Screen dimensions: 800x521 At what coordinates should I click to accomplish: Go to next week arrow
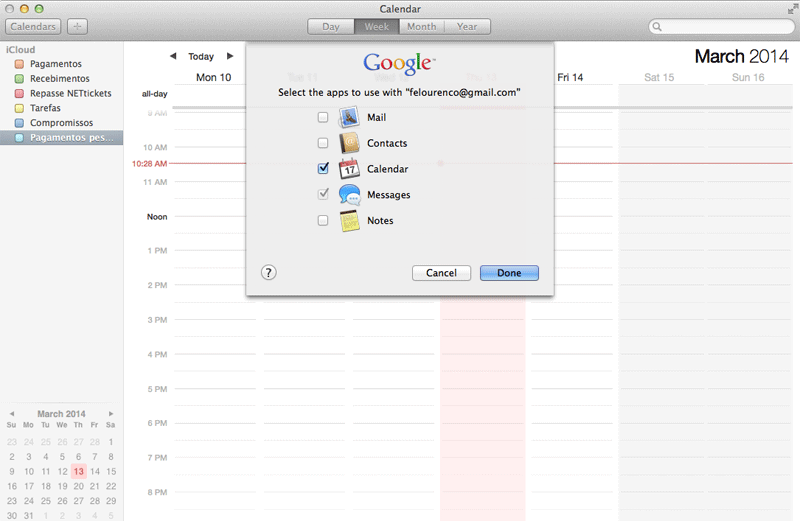click(x=230, y=56)
